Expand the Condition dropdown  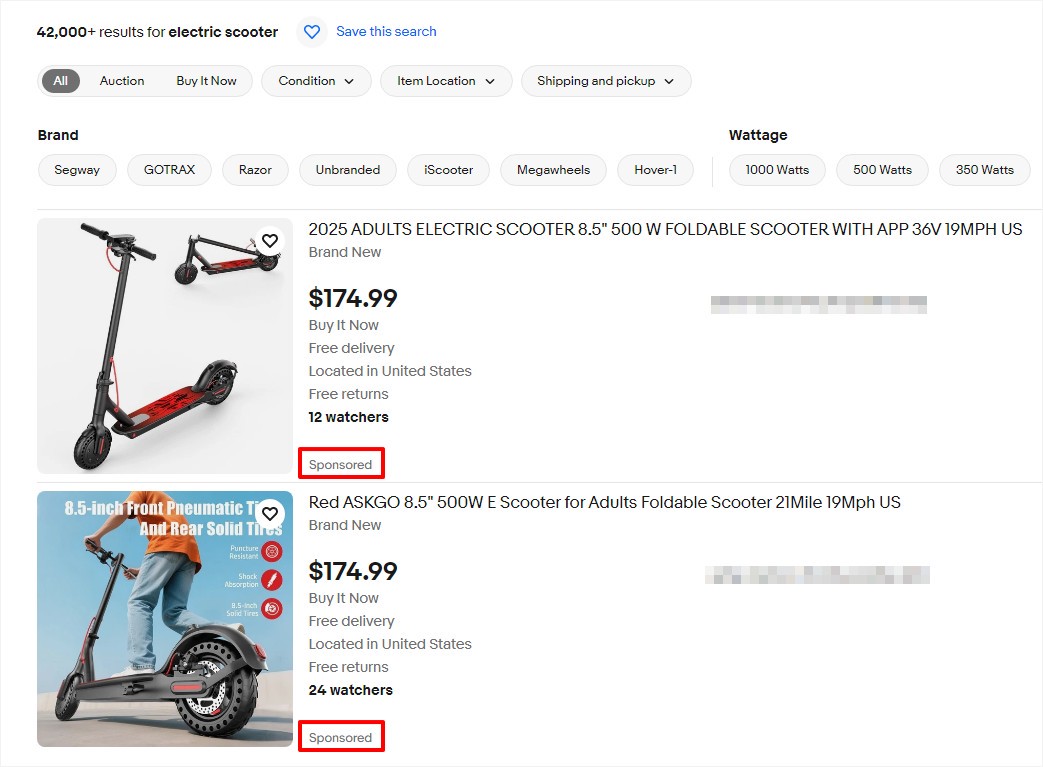pos(316,81)
